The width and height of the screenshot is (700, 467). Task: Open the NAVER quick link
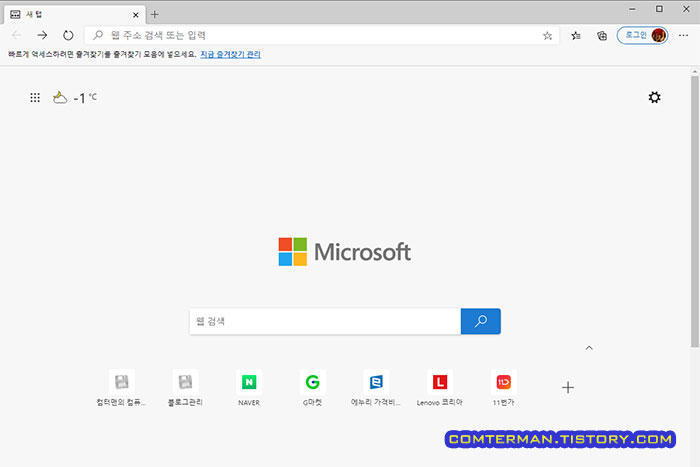click(249, 388)
